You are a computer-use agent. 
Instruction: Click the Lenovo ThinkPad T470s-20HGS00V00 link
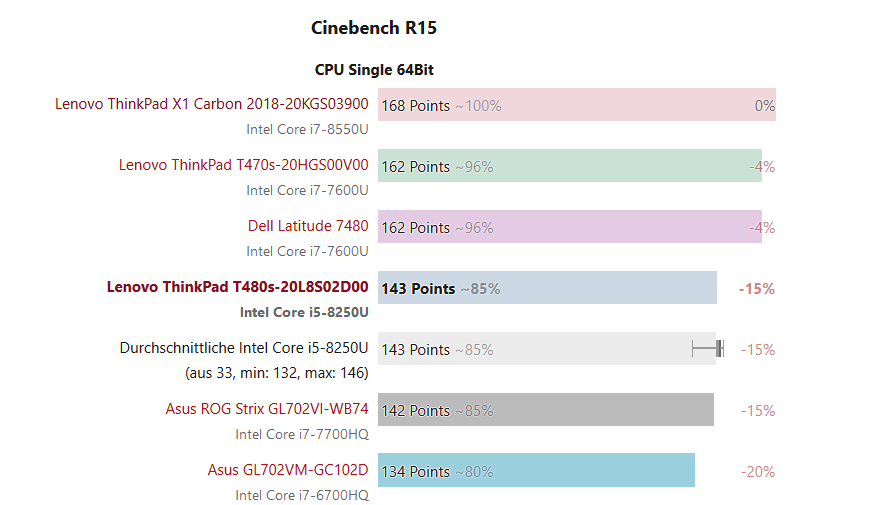(243, 165)
